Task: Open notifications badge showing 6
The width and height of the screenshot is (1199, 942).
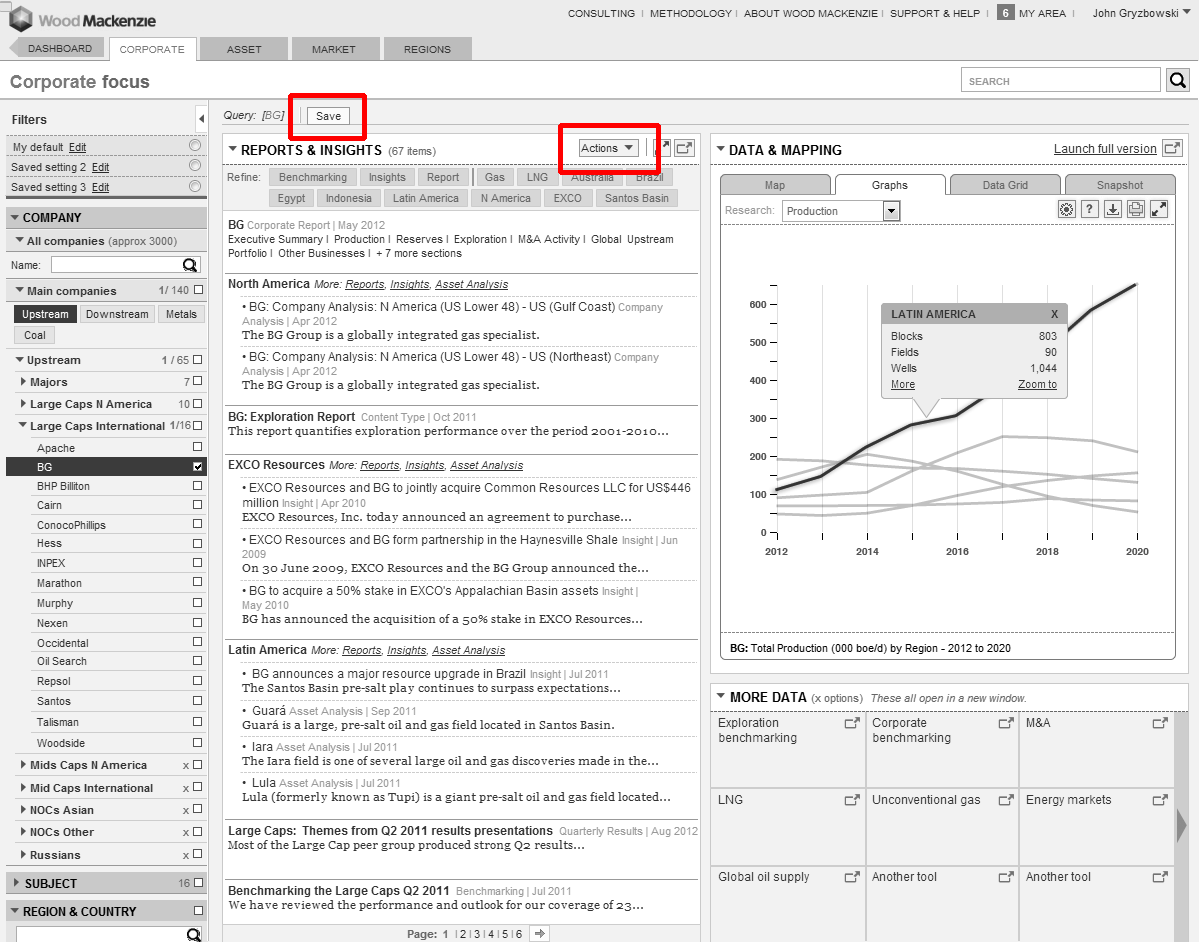Action: 1006,13
